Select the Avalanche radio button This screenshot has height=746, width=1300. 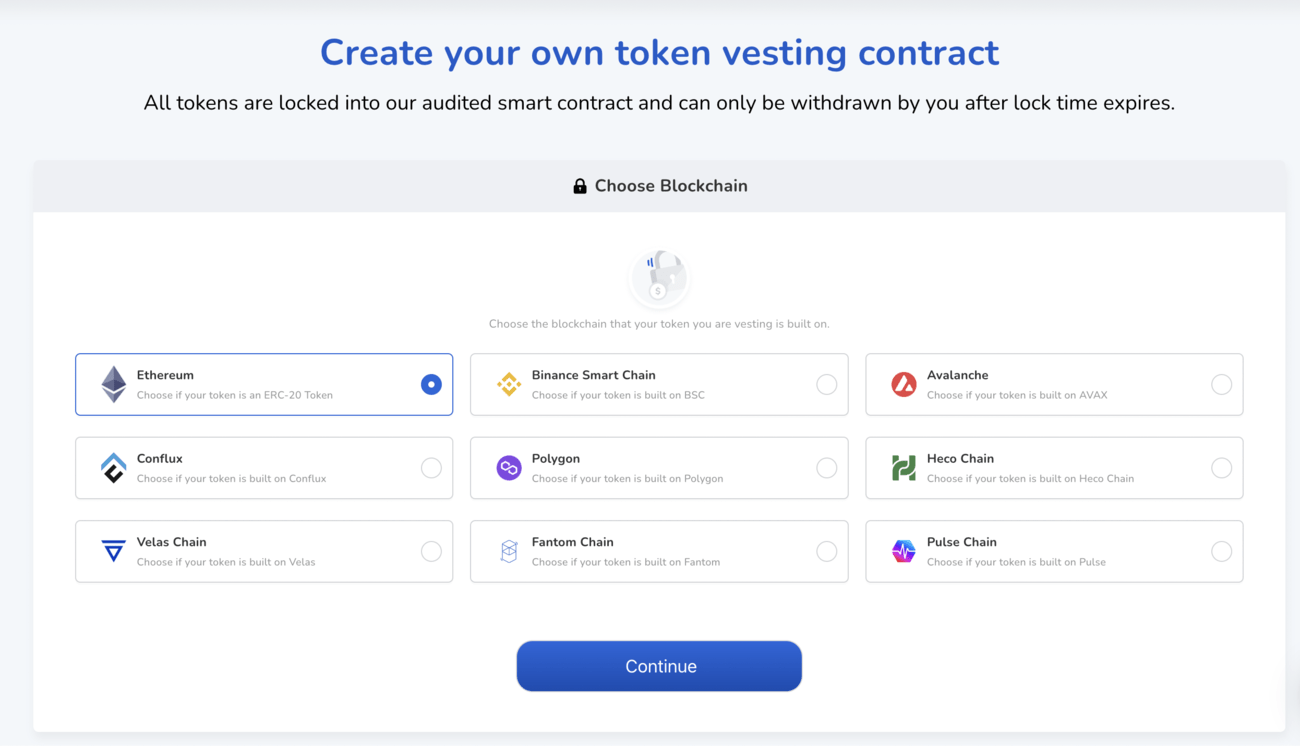1221,384
